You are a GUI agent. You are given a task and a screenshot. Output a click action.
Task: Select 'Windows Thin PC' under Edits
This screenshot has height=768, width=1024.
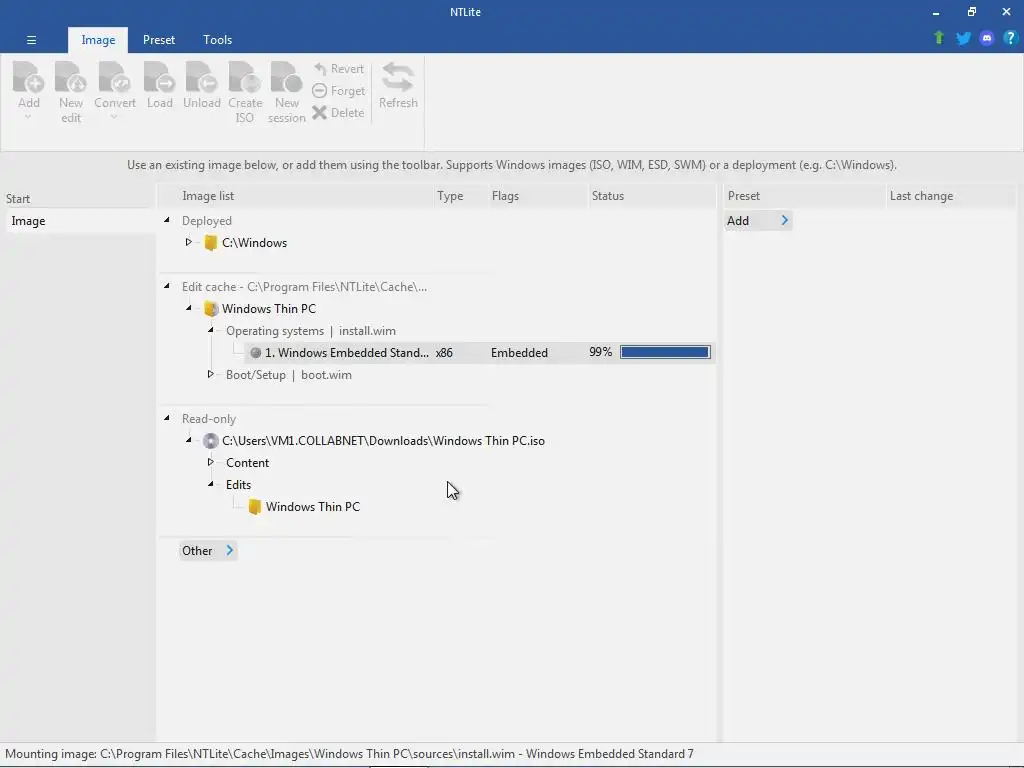coord(312,507)
